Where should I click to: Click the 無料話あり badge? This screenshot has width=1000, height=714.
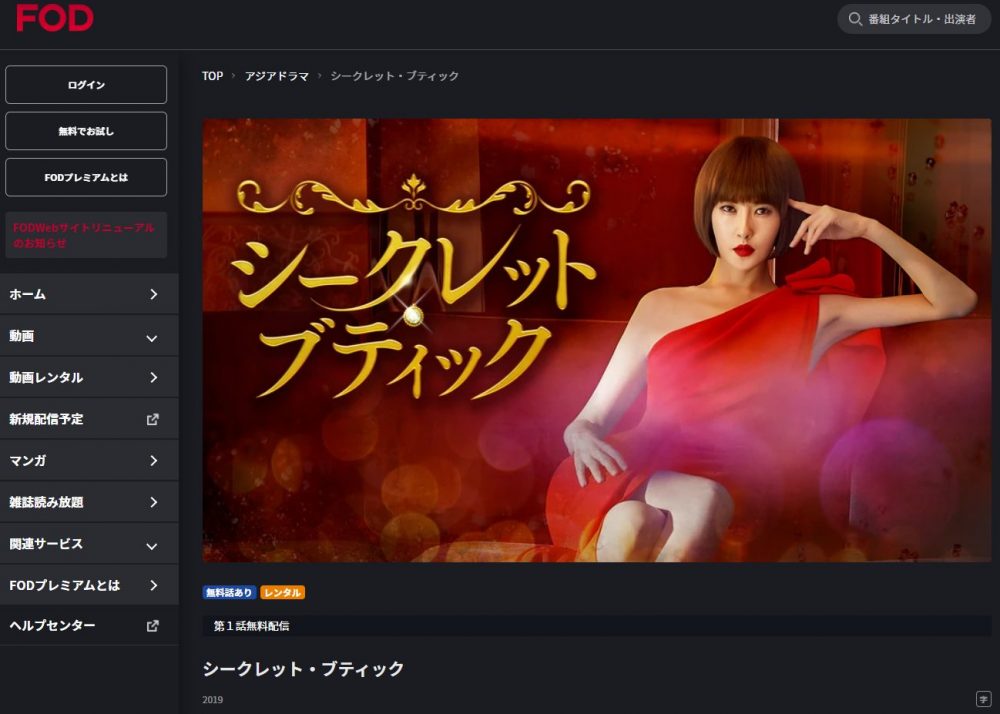click(x=230, y=593)
